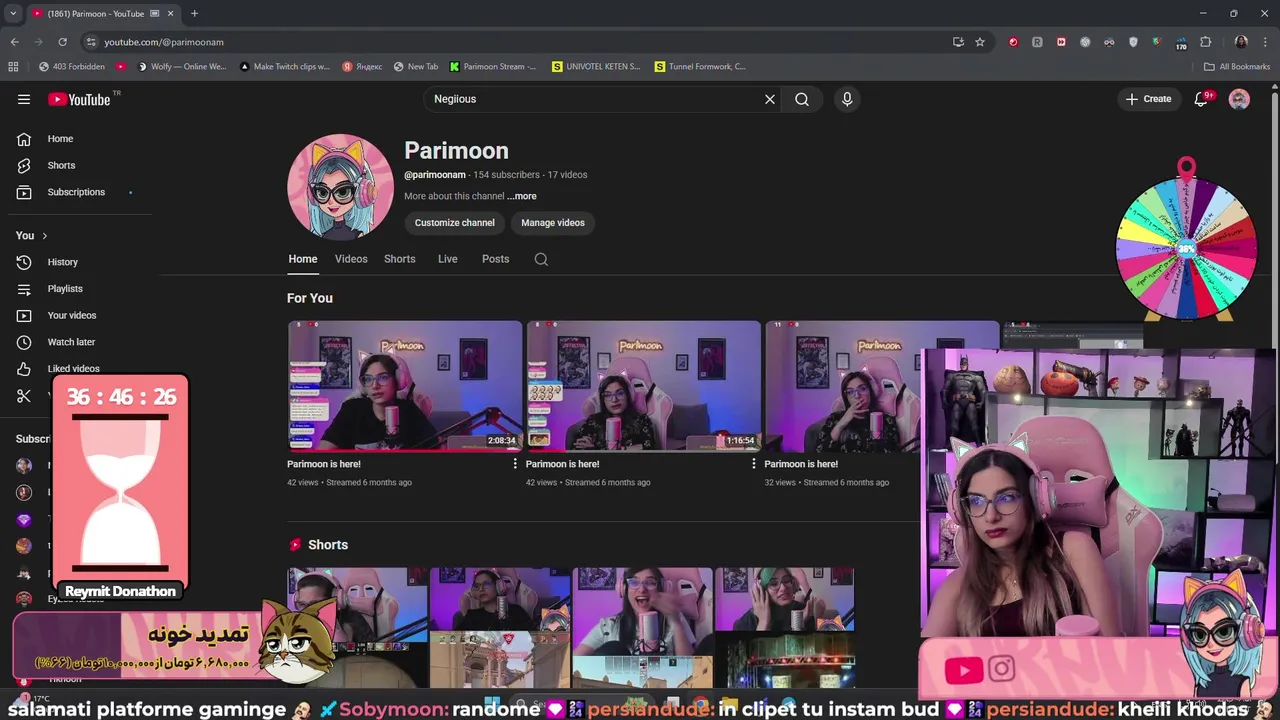Open the account avatar menu in YouTube

[1239, 99]
